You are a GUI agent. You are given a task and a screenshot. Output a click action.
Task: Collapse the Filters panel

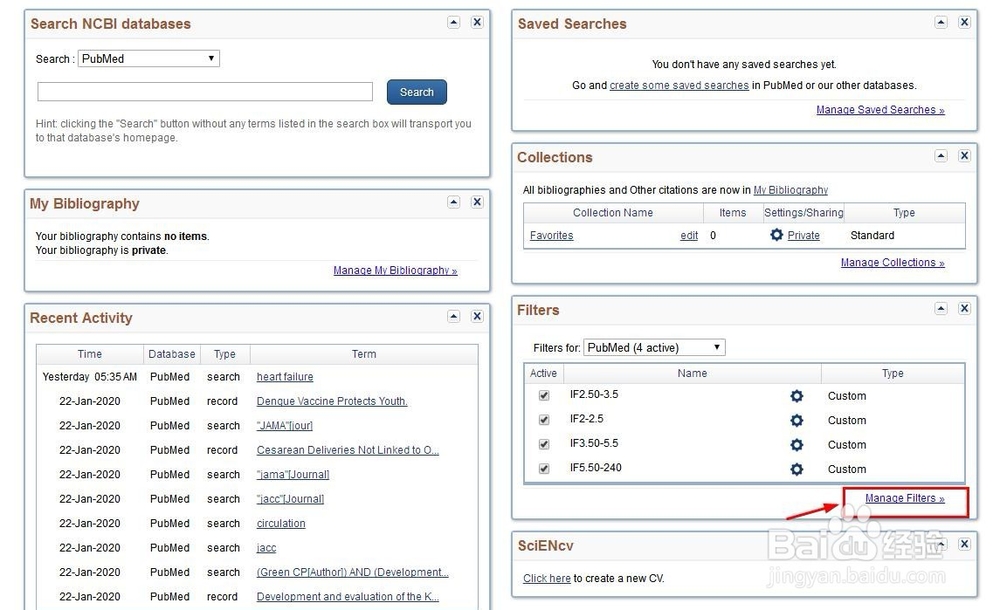pyautogui.click(x=941, y=309)
